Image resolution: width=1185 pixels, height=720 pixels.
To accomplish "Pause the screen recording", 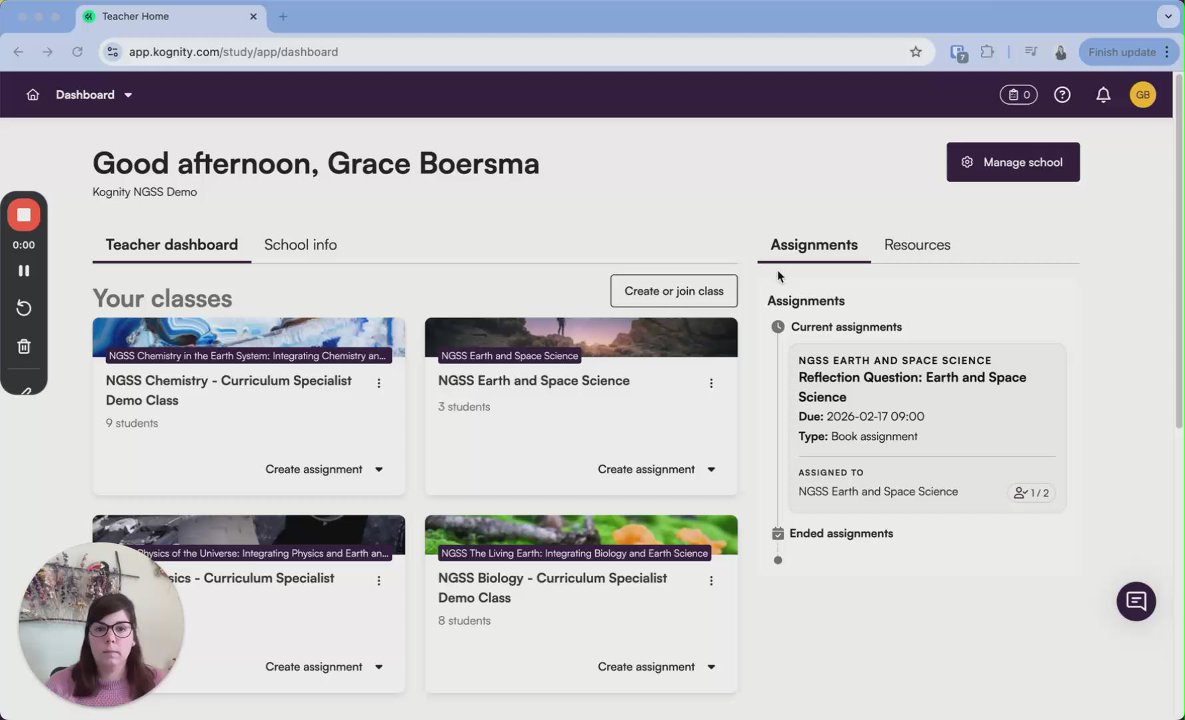I will [x=23, y=270].
